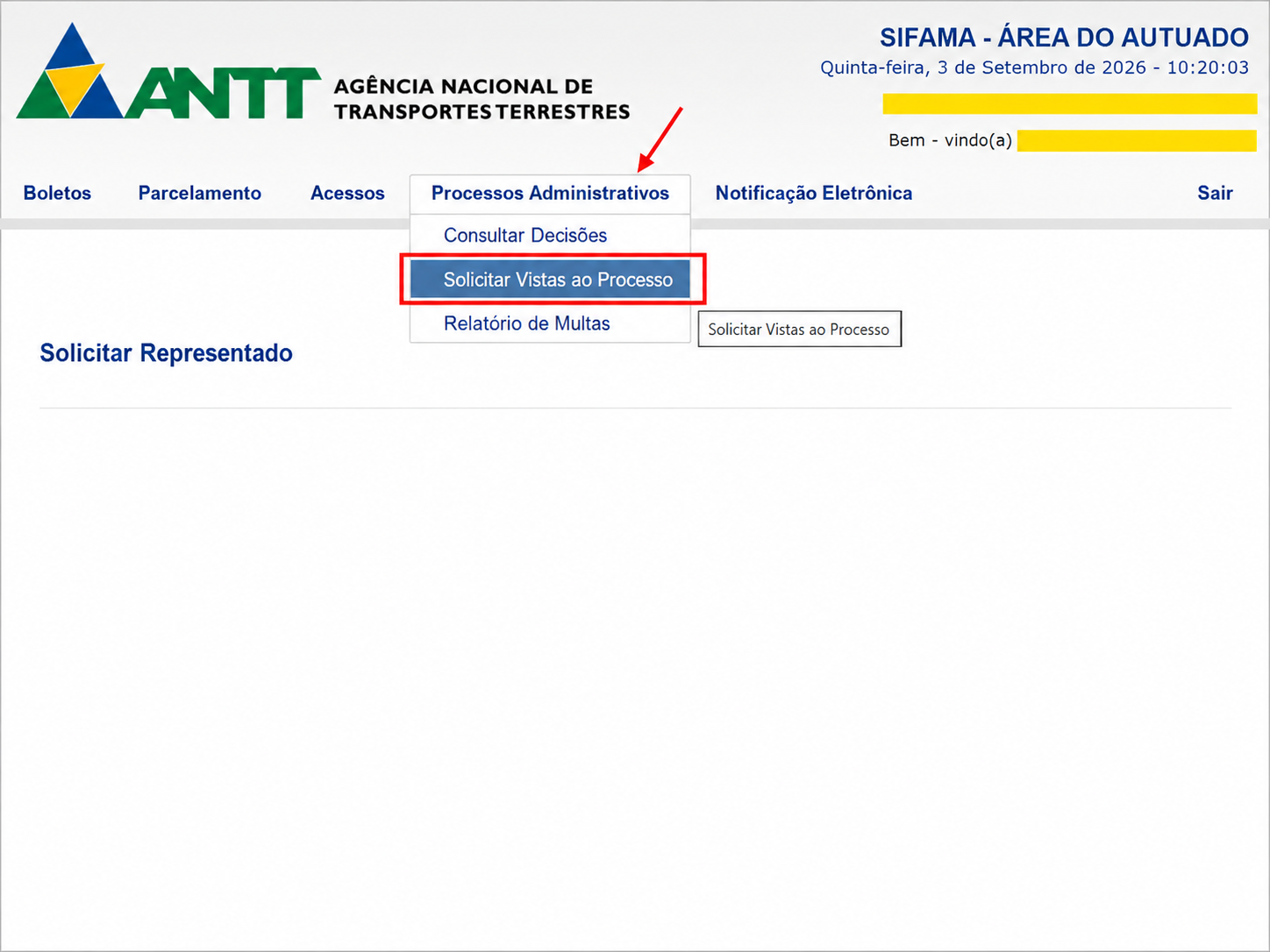Open the Parcelamento menu
The width and height of the screenshot is (1270, 952).
point(199,193)
